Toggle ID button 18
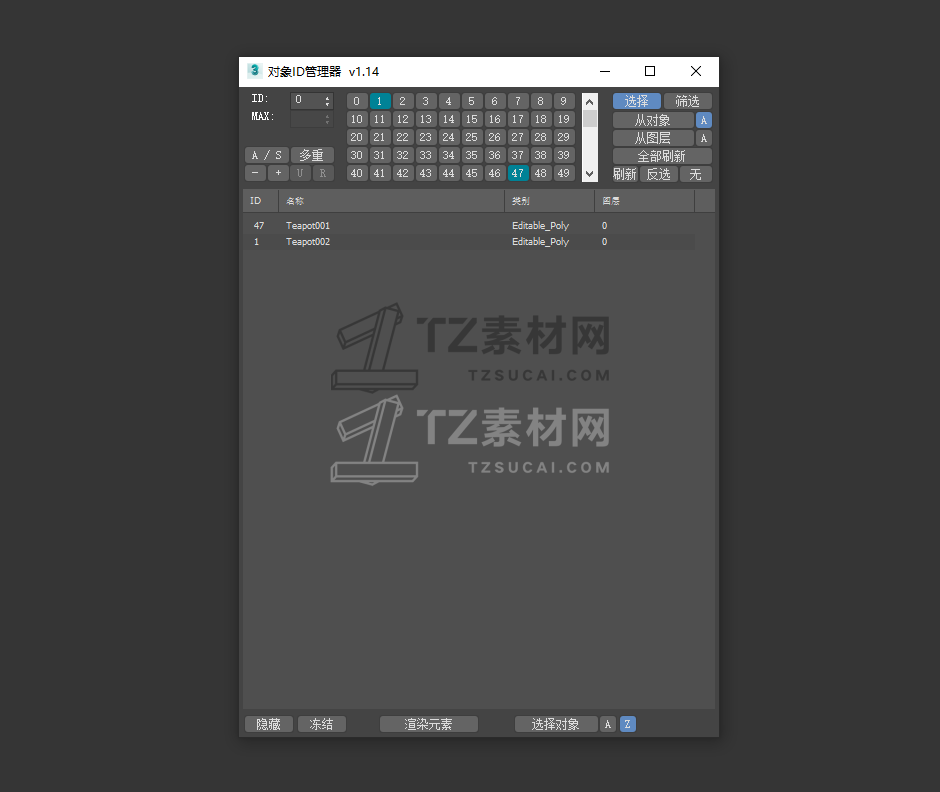The image size is (940, 792). [541, 119]
